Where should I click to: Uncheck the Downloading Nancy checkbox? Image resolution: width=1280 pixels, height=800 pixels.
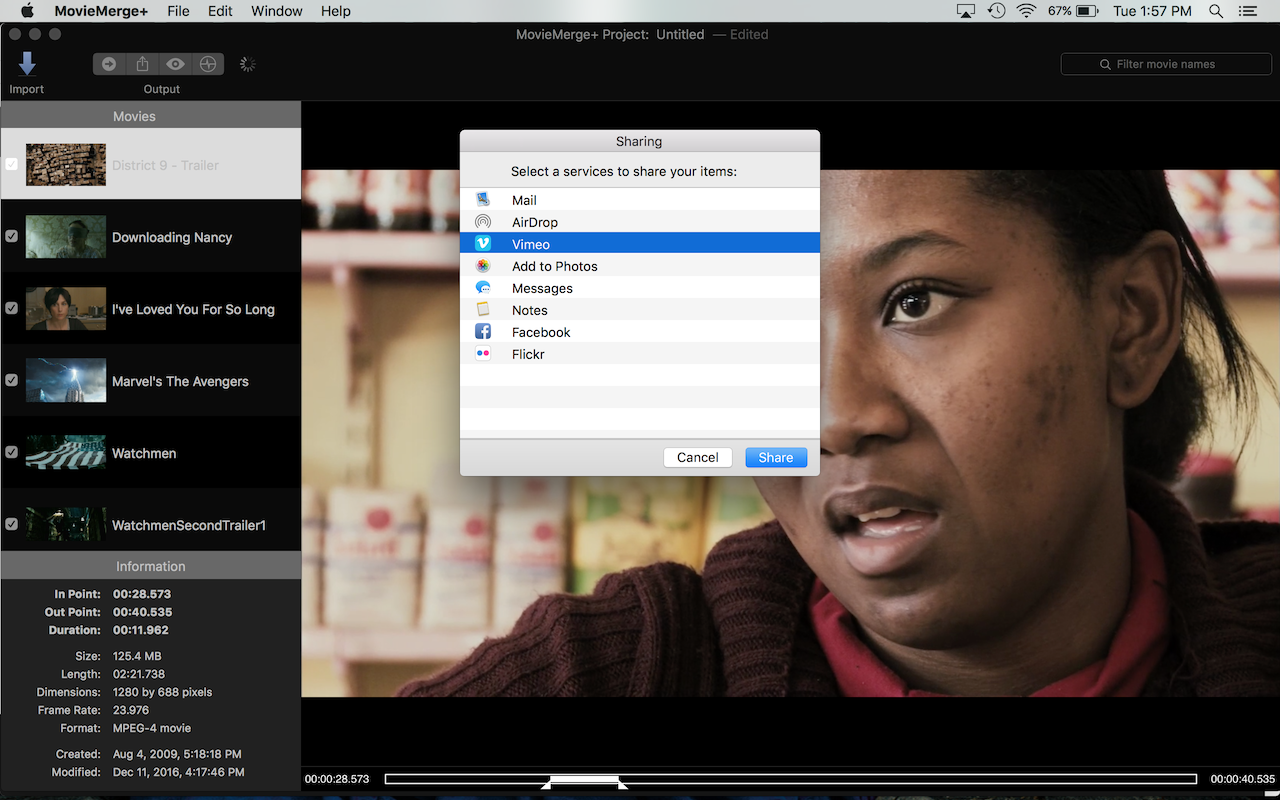[x=12, y=237]
